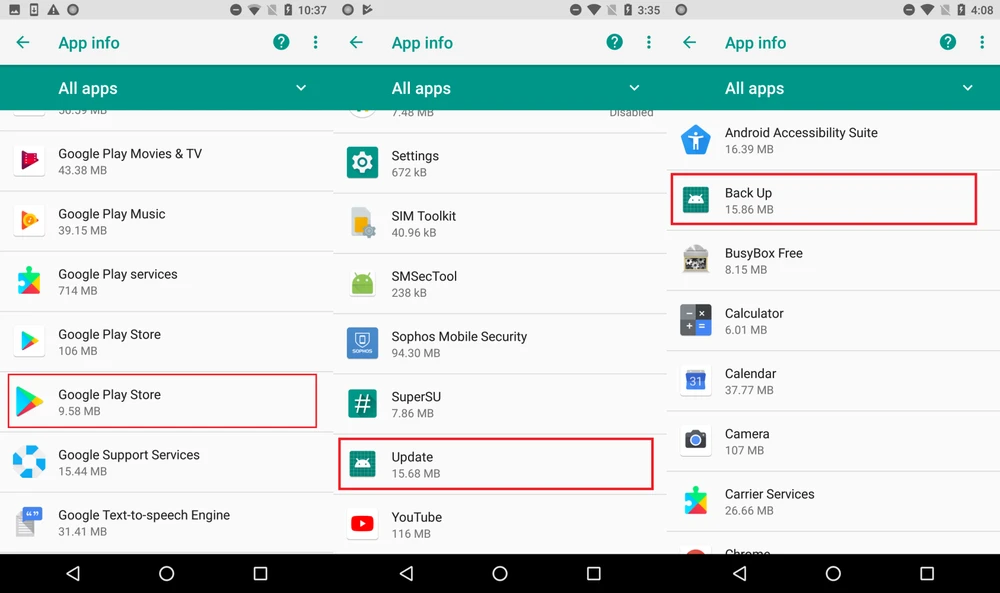Select the YouTube app icon

[362, 524]
